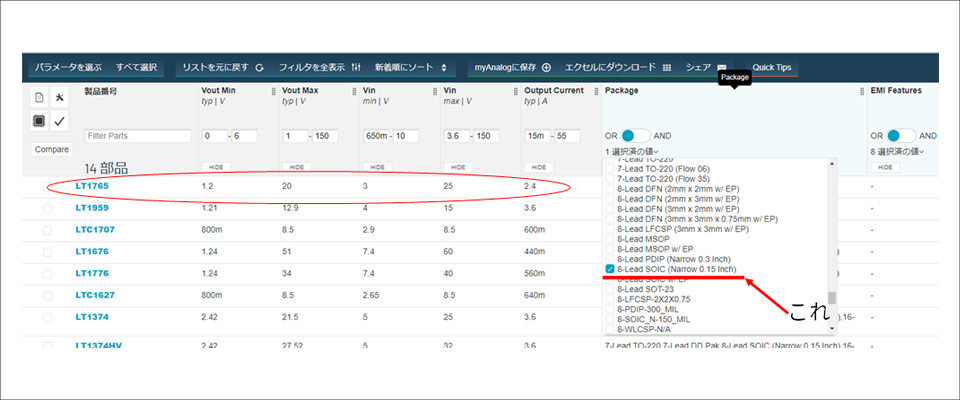Click drag handle of Vout Max column
This screenshot has height=400, width=960.
[x=354, y=91]
